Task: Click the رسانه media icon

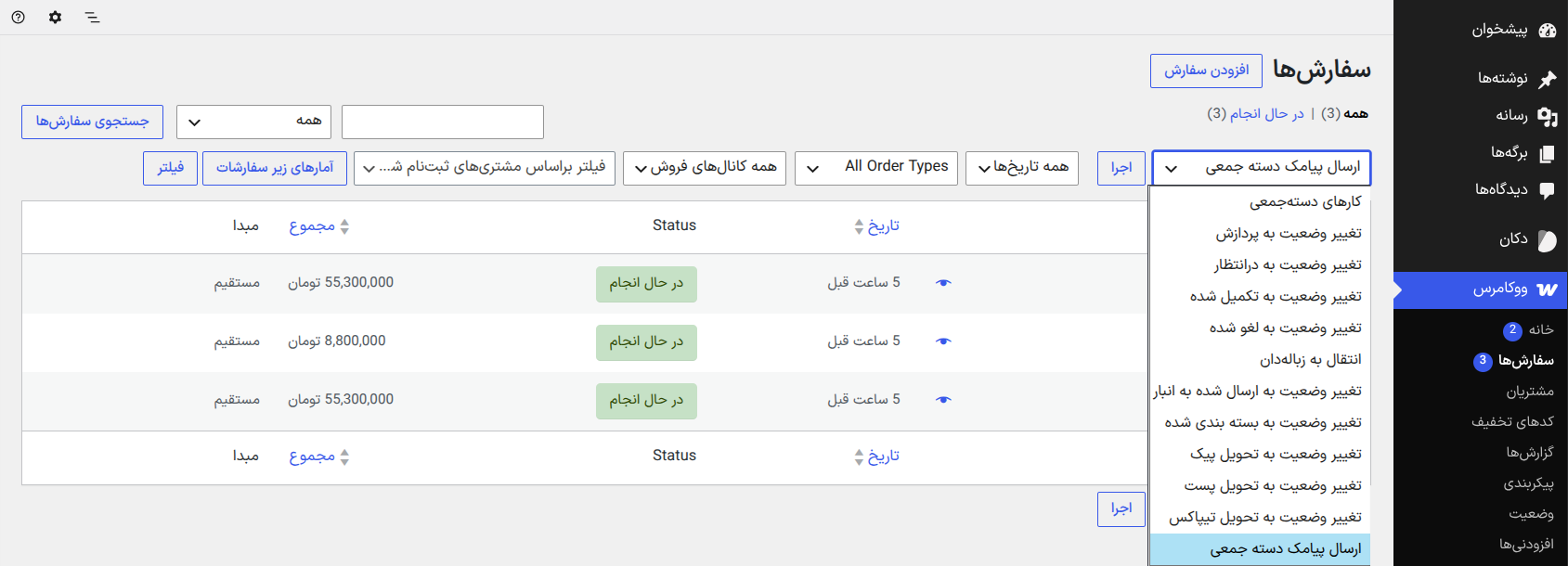Action: coord(1547,116)
